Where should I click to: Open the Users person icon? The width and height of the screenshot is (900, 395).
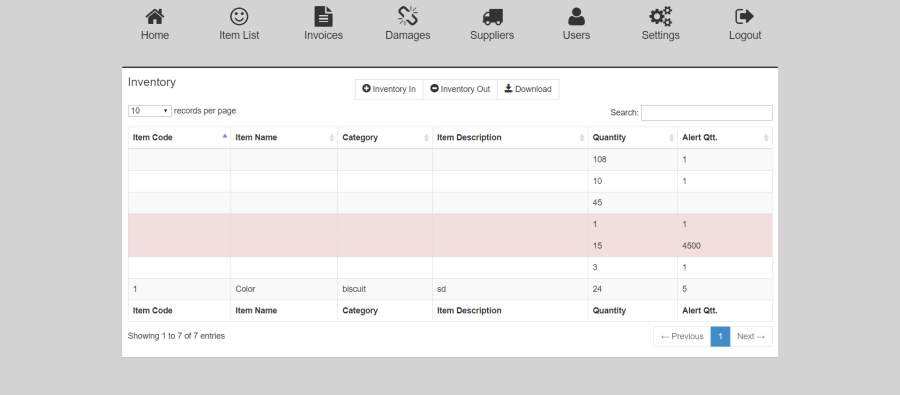coord(576,17)
